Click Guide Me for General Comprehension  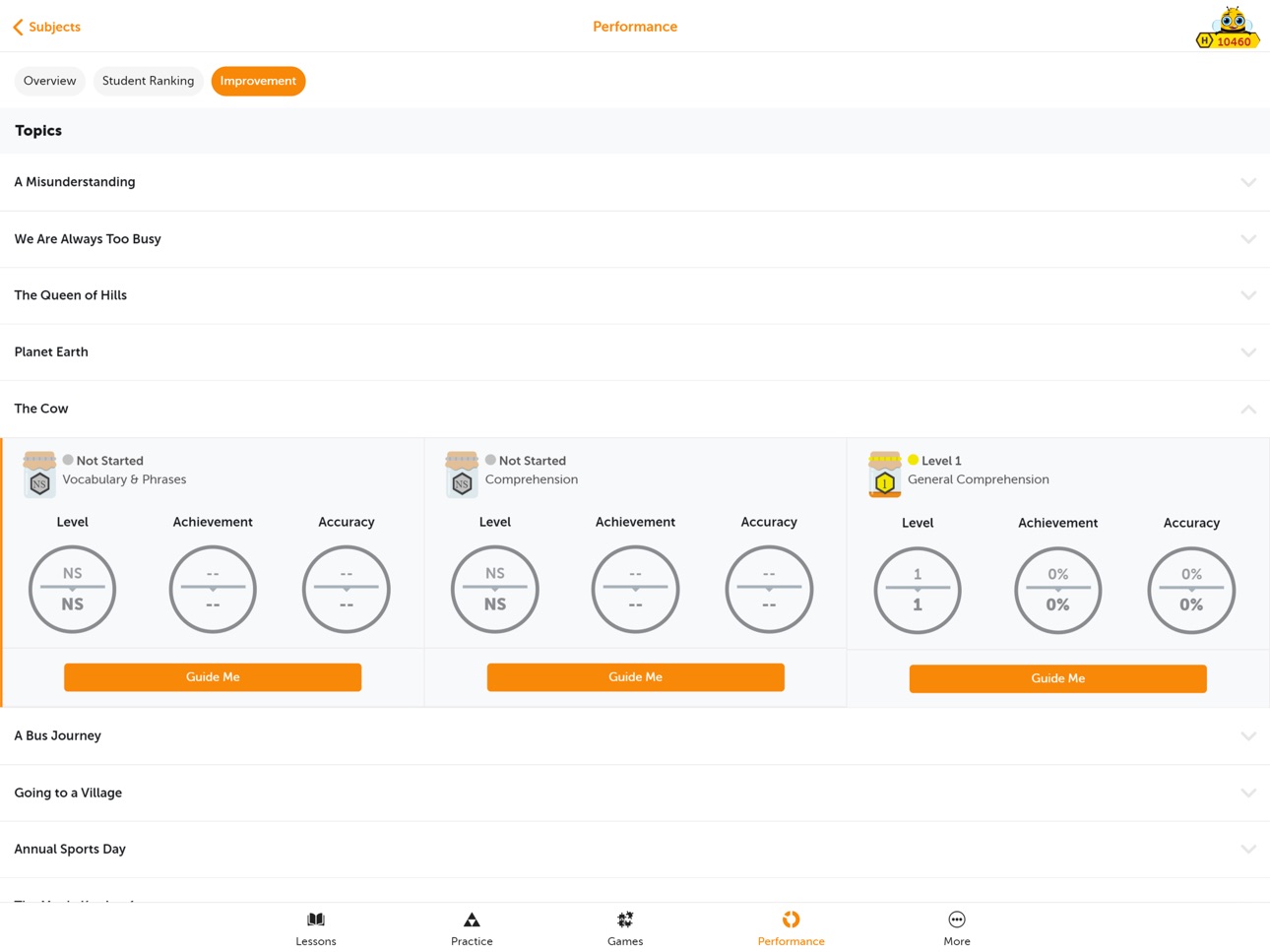pyautogui.click(x=1057, y=678)
